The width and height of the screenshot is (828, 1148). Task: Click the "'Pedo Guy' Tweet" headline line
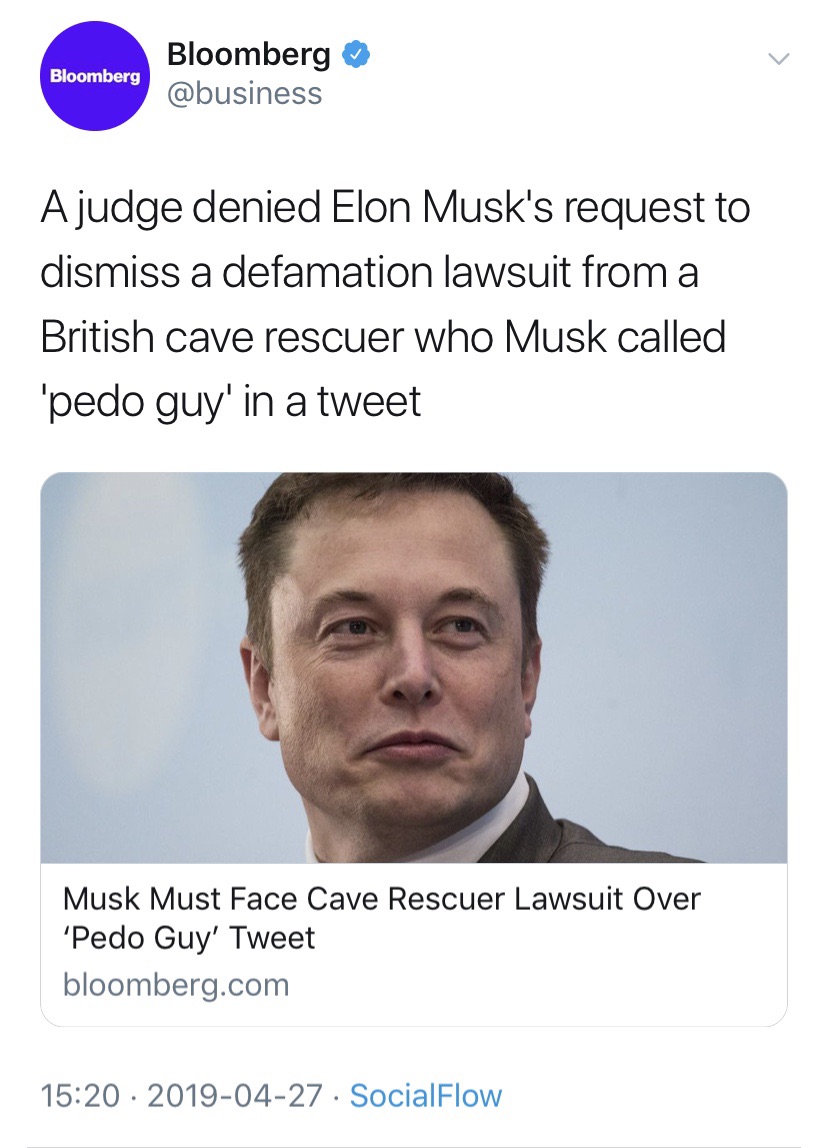189,938
